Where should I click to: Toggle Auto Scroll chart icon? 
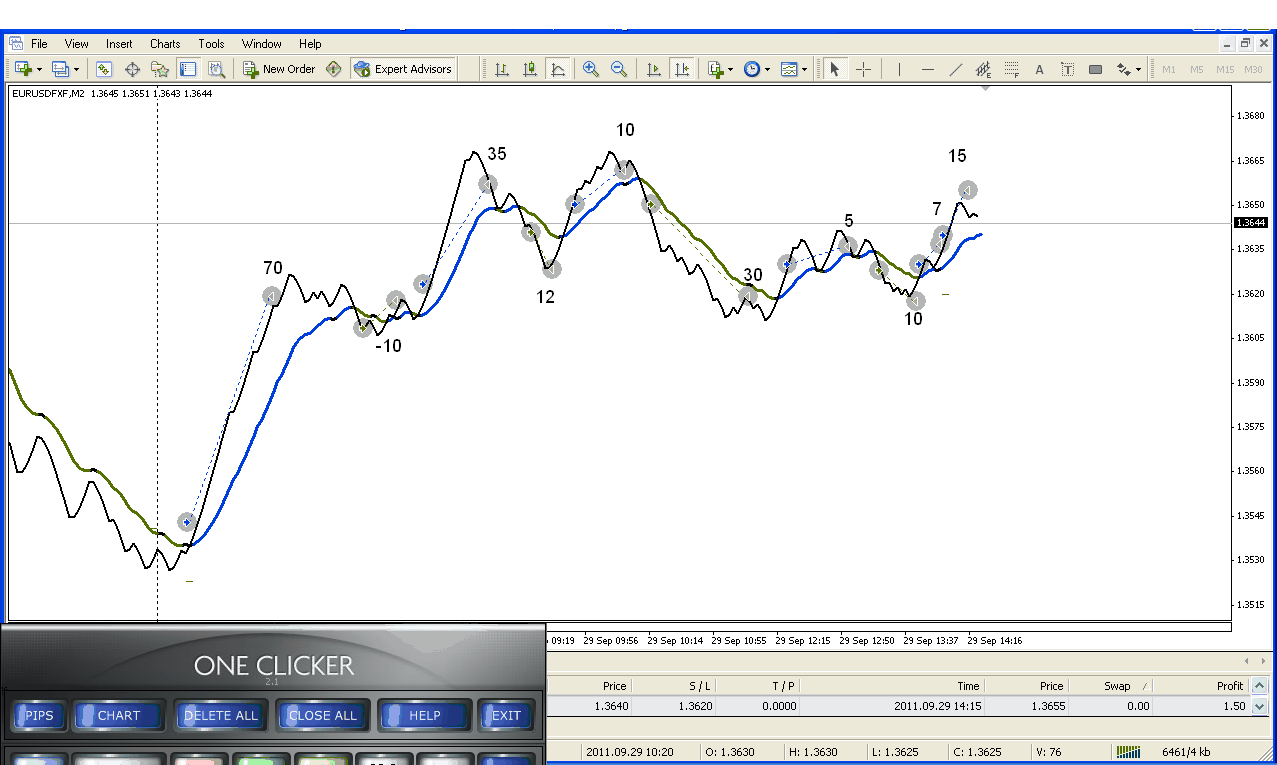[654, 69]
